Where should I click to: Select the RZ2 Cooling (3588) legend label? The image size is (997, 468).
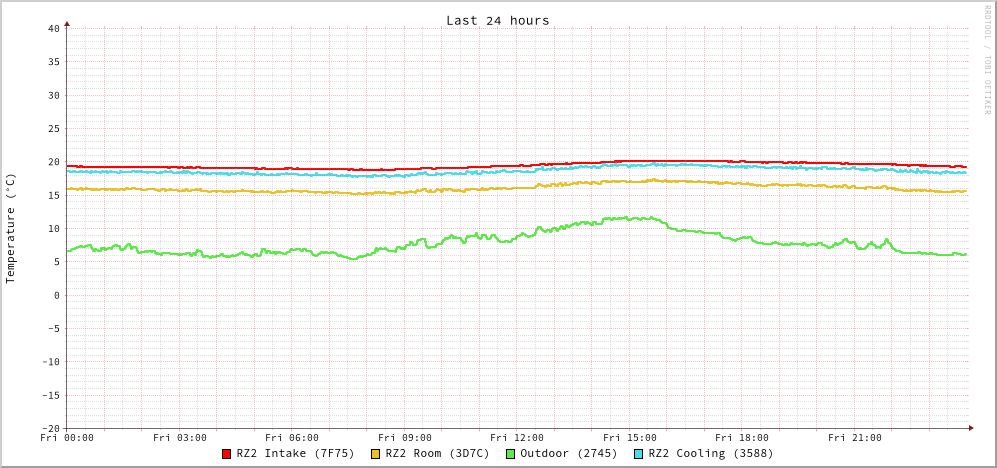tap(710, 454)
